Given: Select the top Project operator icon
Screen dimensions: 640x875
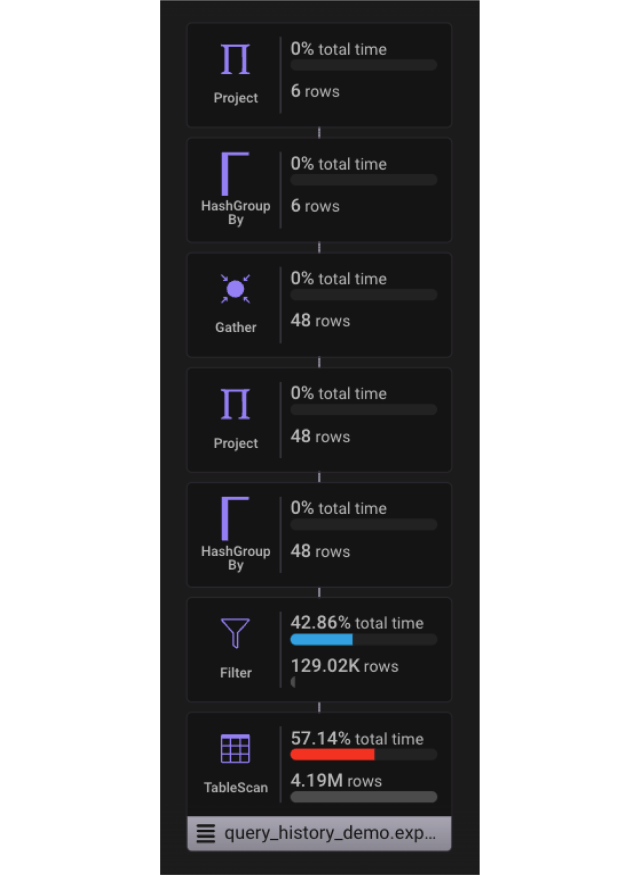Looking at the screenshot, I should pyautogui.click(x=234, y=59).
